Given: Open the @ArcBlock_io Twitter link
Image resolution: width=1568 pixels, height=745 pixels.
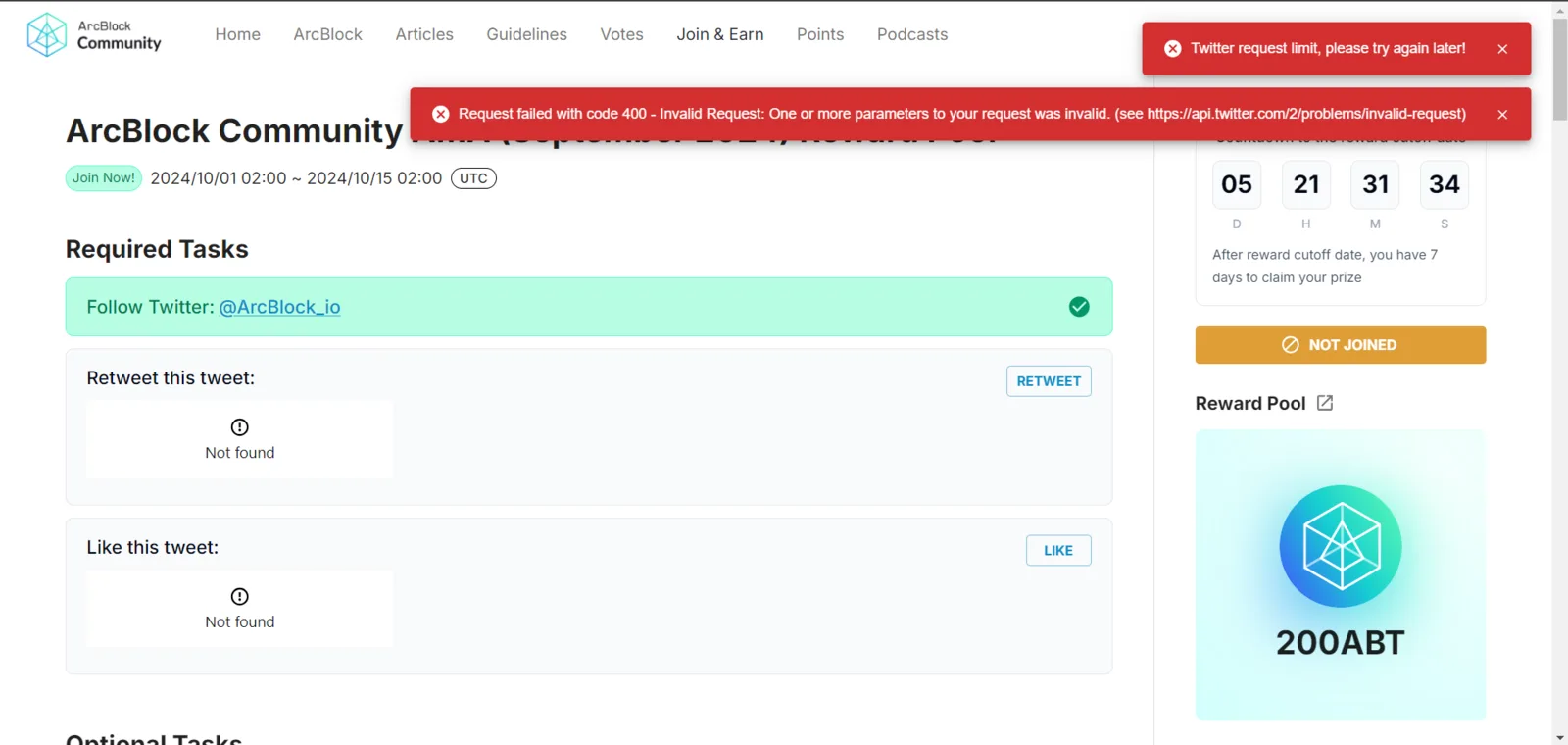Looking at the screenshot, I should point(279,307).
